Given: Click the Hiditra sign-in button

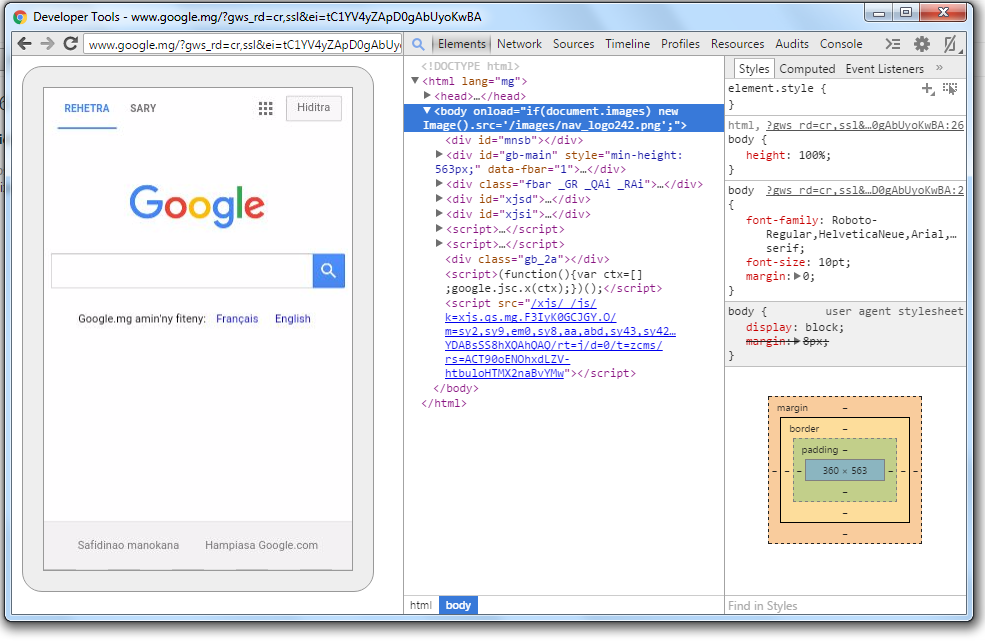Looking at the screenshot, I should pos(313,107).
